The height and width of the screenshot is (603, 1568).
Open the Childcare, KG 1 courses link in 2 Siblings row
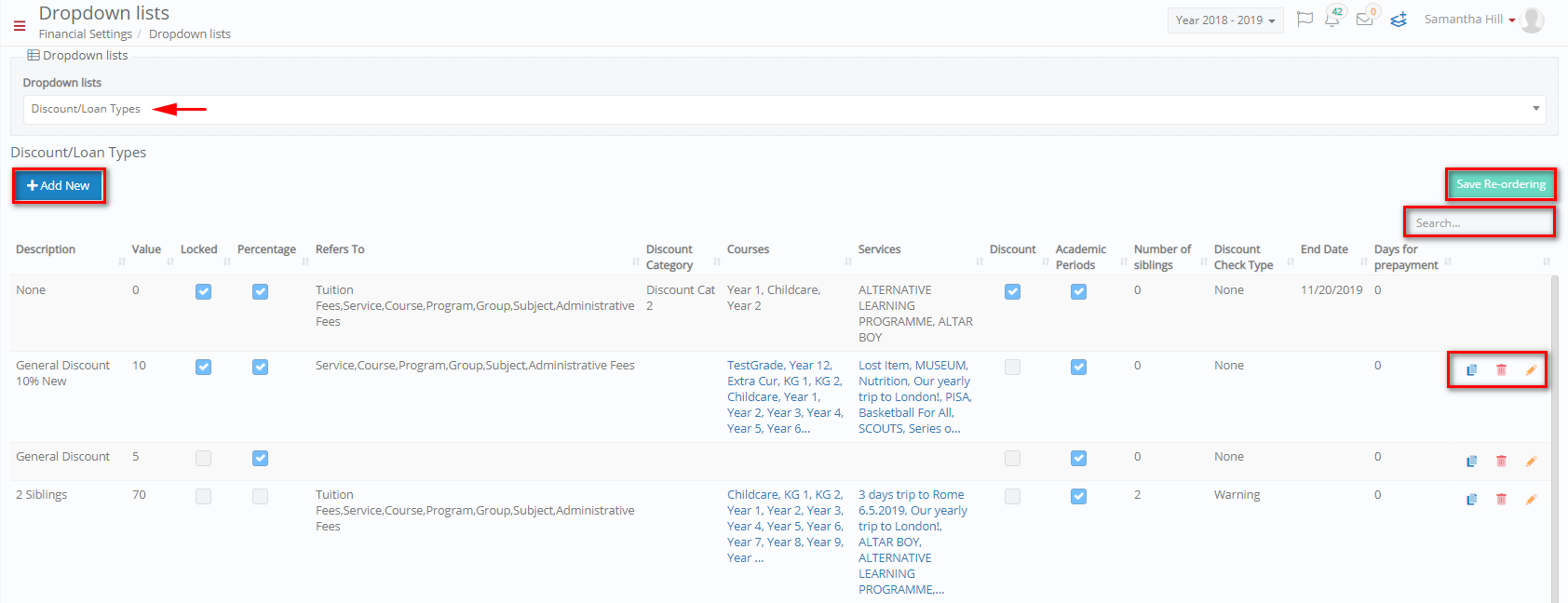(x=786, y=527)
